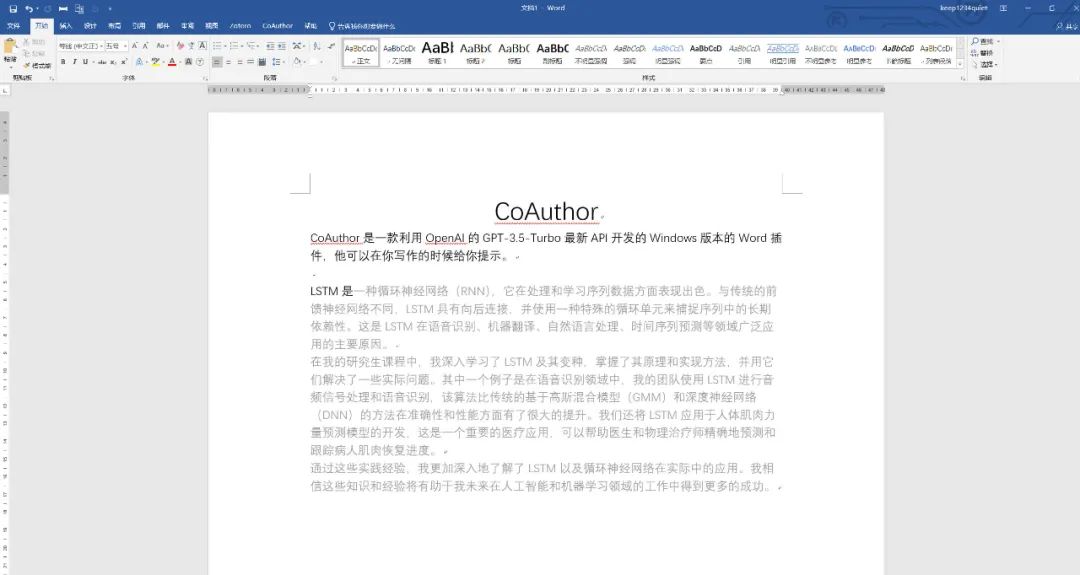The width and height of the screenshot is (1080, 575).
Task: Toggle show/hide paragraph marks
Action: (331, 45)
